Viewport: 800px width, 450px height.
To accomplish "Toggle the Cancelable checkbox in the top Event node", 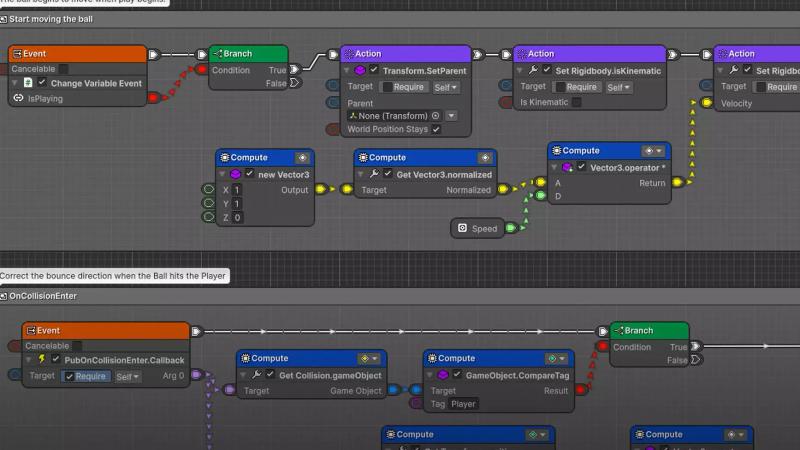I will [63, 69].
